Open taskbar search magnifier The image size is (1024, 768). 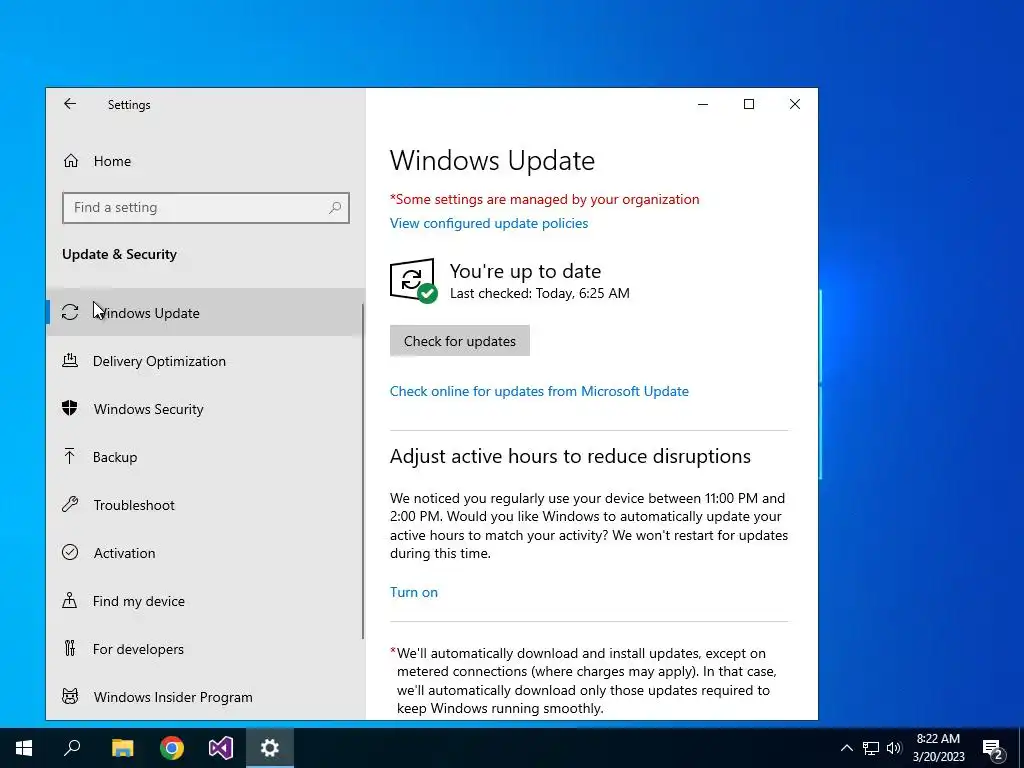72,748
